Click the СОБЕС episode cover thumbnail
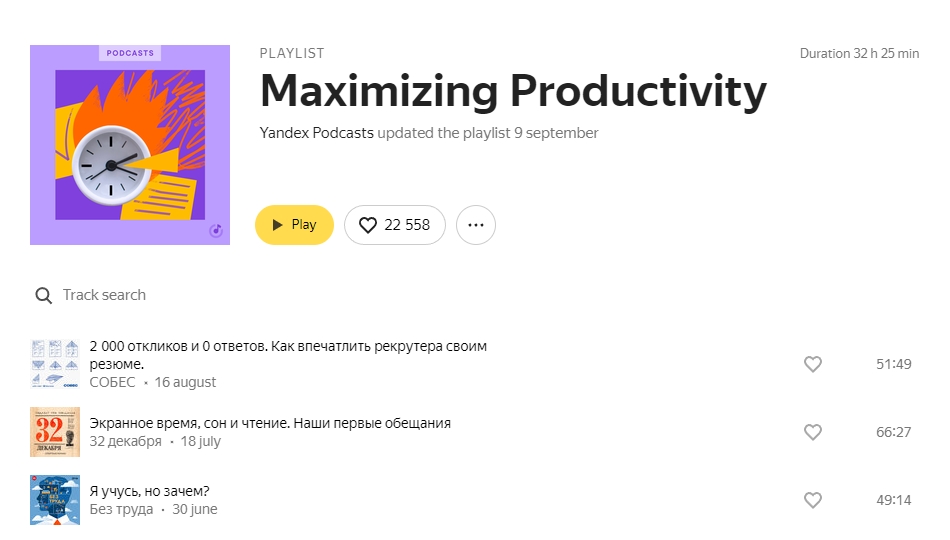This screenshot has width=950, height=540. [x=55, y=364]
